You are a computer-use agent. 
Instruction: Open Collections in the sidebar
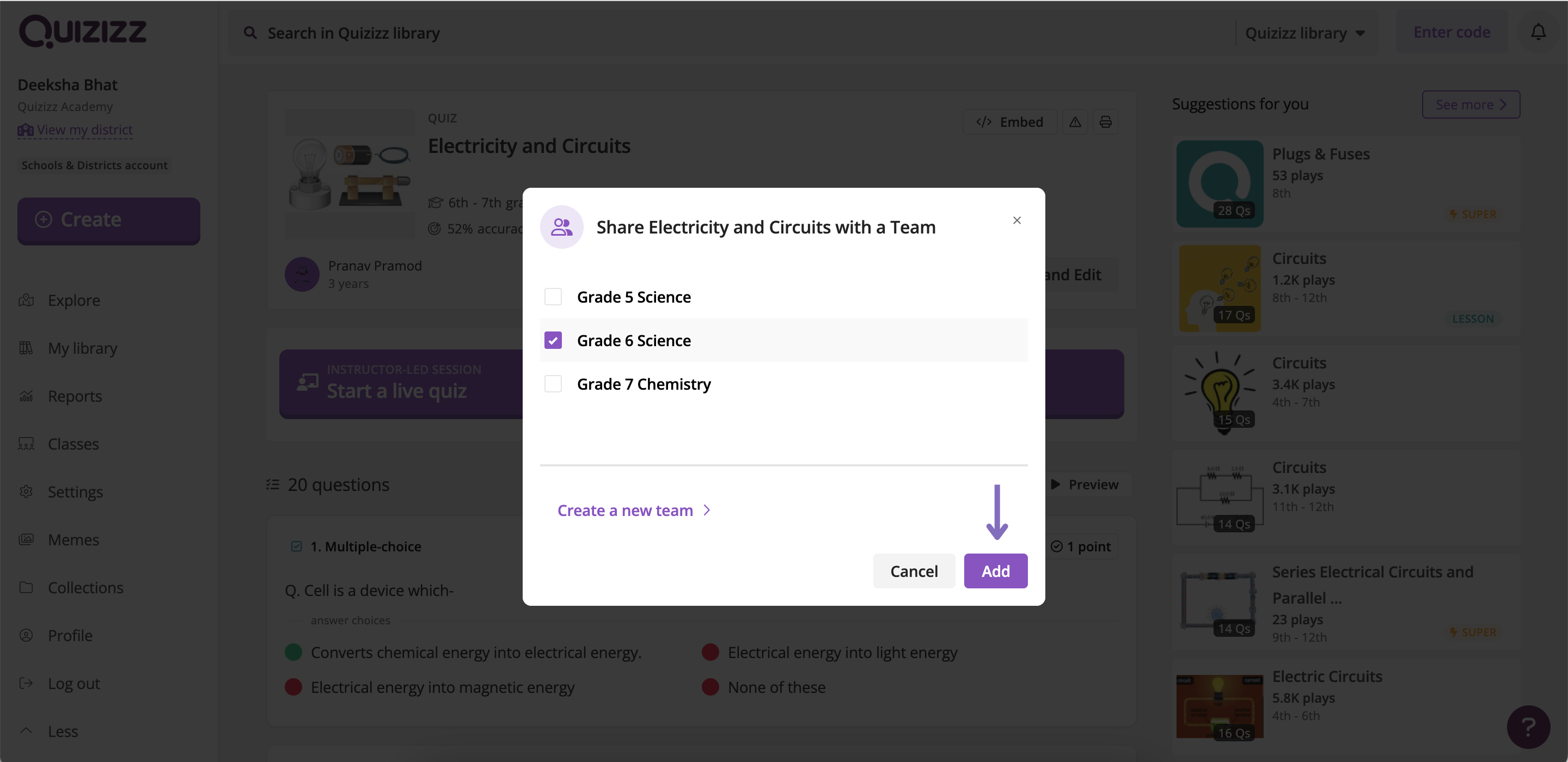coord(86,588)
